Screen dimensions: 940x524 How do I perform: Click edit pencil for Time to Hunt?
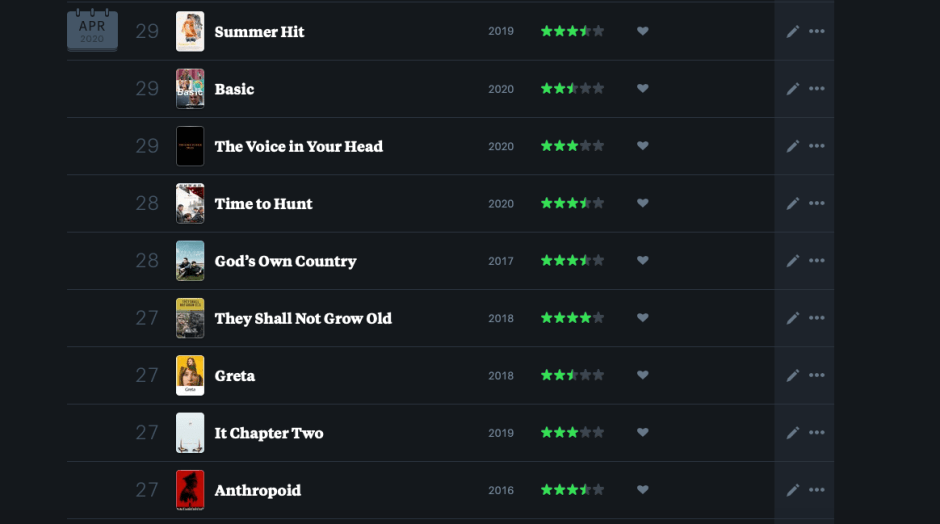pos(792,204)
